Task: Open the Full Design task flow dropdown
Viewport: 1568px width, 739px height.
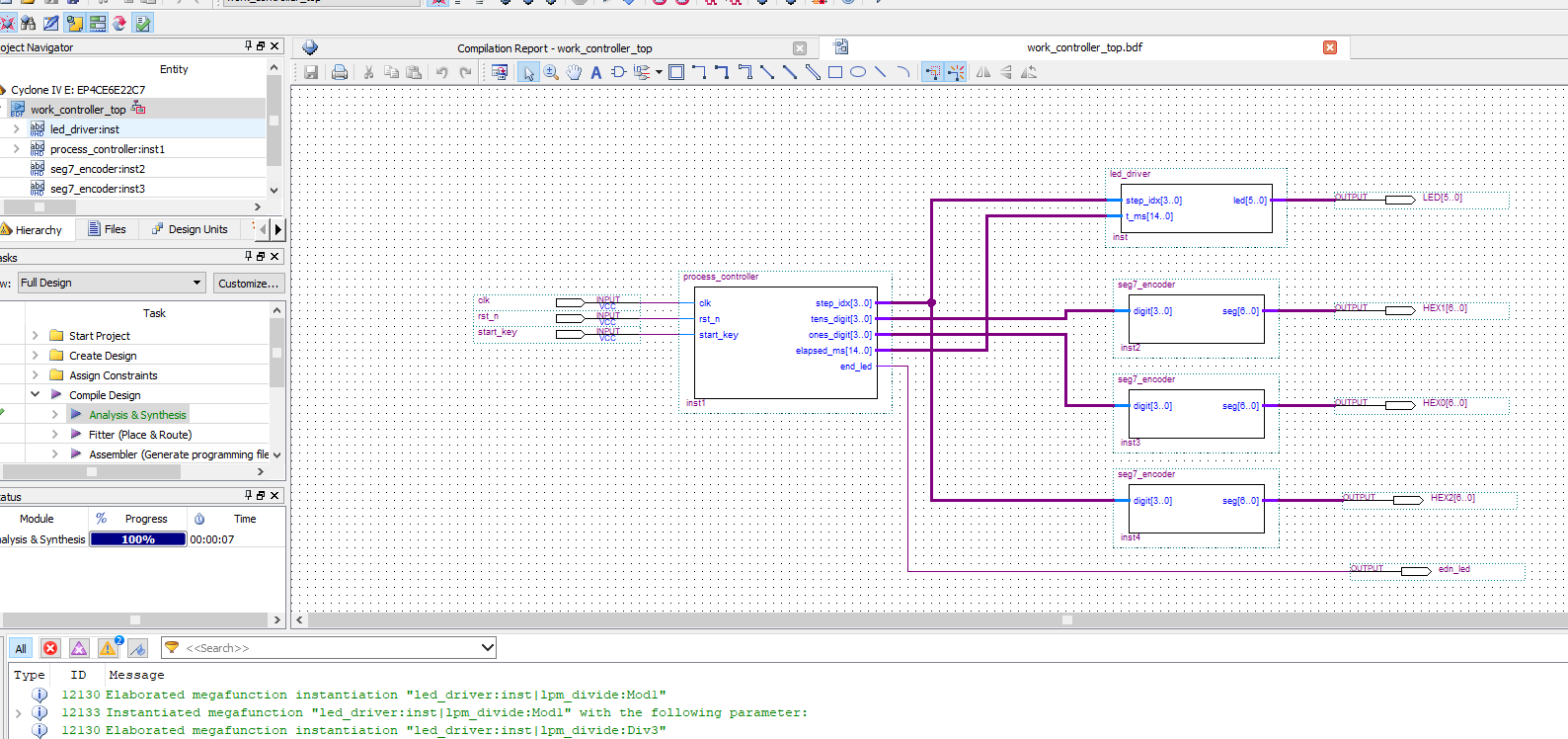Action: [112, 283]
